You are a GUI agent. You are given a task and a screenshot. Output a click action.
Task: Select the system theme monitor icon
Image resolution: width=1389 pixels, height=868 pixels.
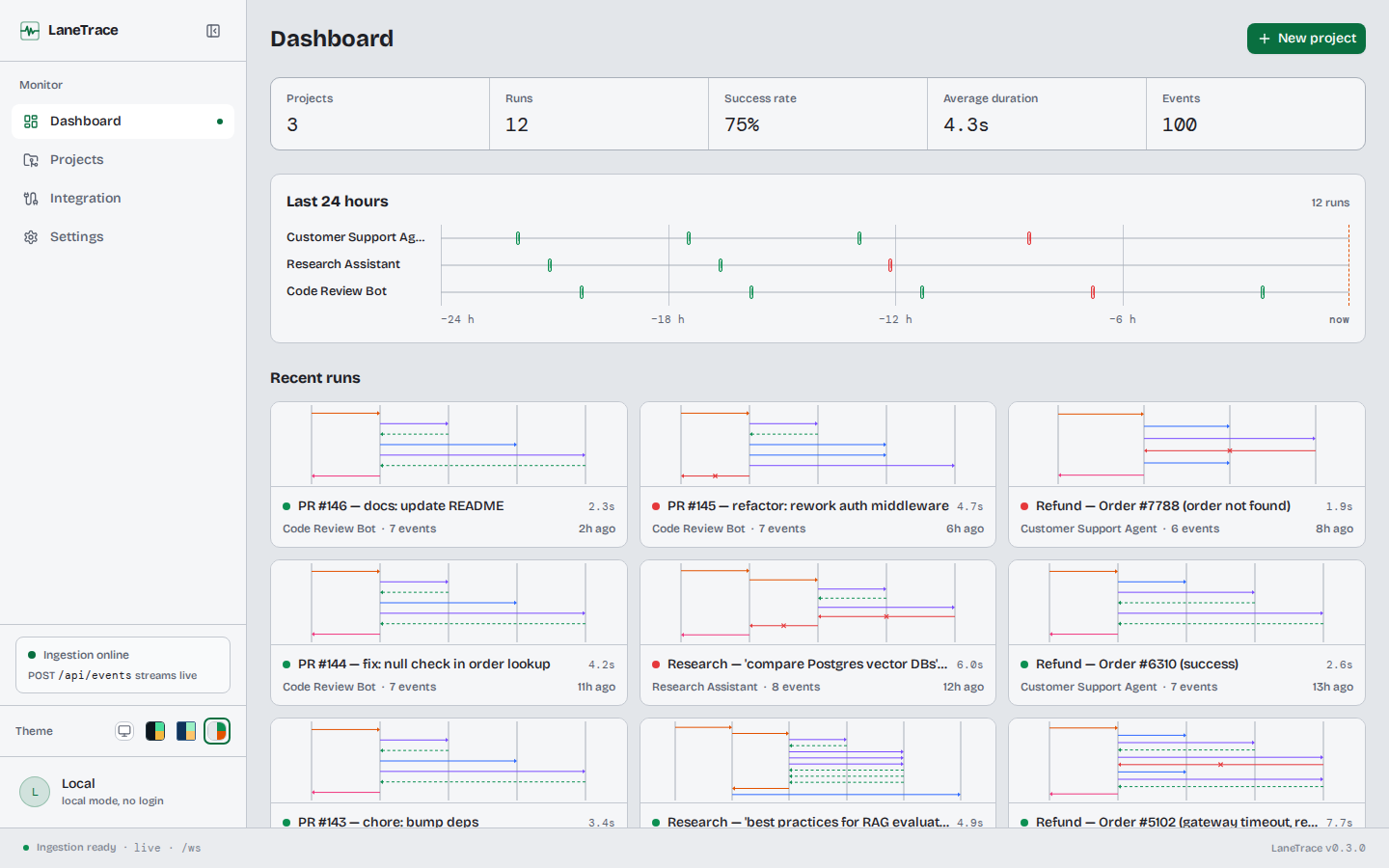[x=124, y=731]
